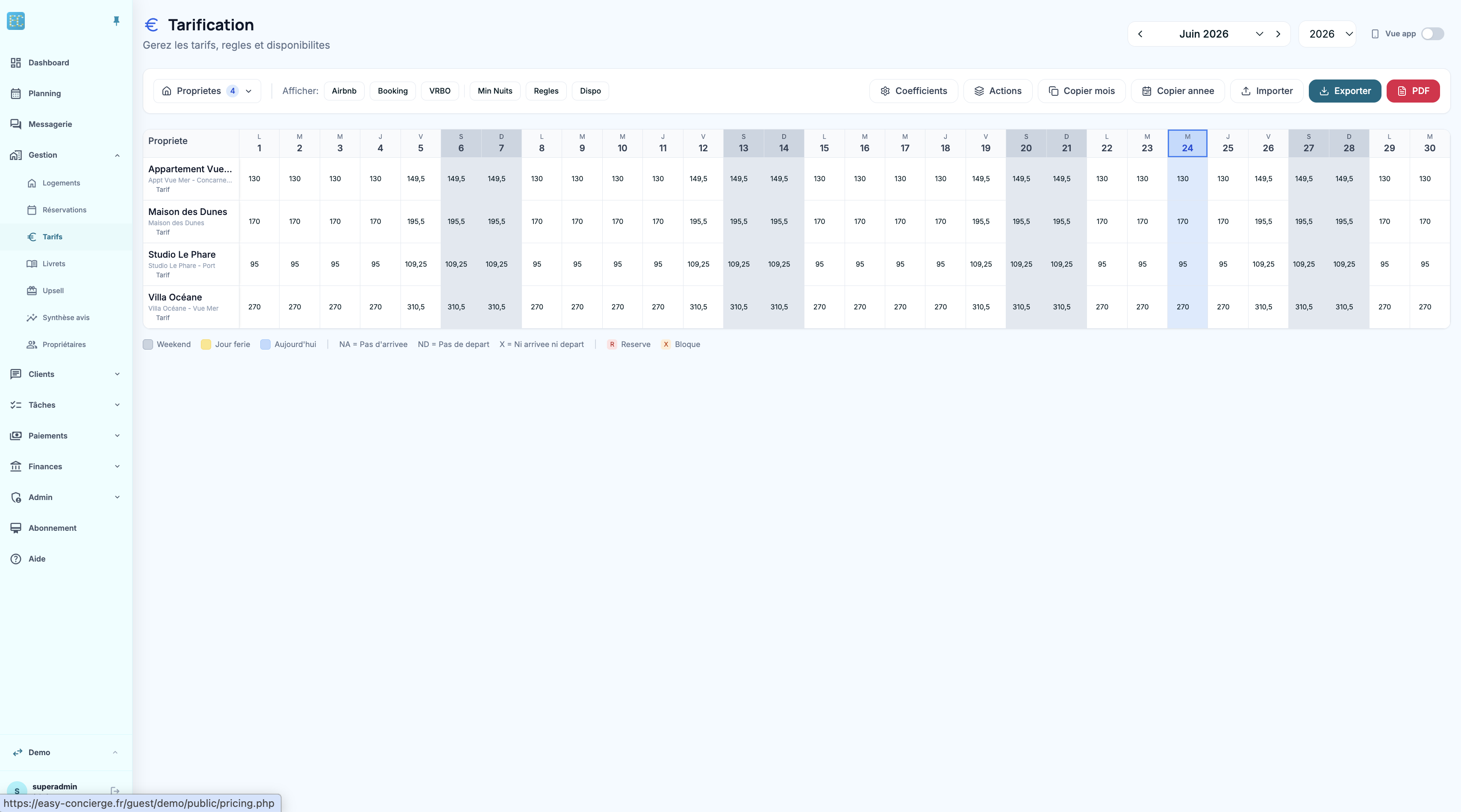Viewport: 1461px width, 812px height.
Task: Click the superadmin avatar
Action: [x=17, y=791]
